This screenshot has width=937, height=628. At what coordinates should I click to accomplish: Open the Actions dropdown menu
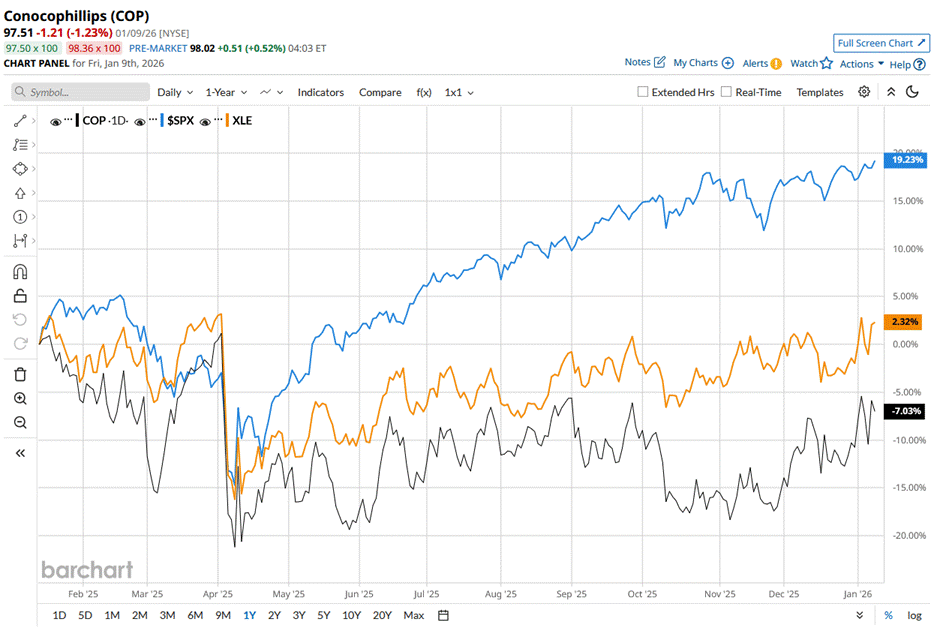coord(861,64)
